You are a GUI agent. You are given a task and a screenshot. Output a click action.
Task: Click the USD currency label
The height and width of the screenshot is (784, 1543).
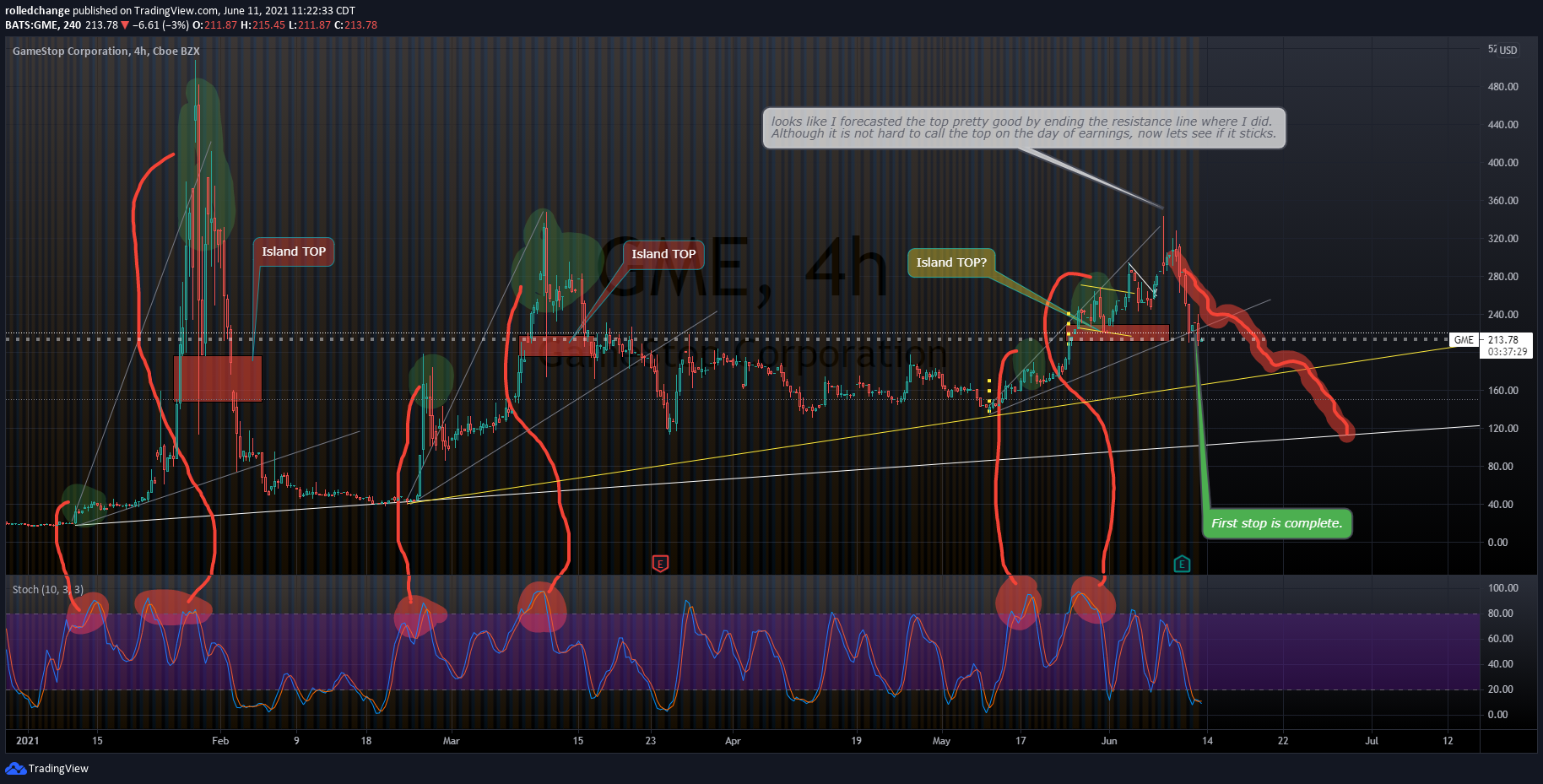[1508, 51]
